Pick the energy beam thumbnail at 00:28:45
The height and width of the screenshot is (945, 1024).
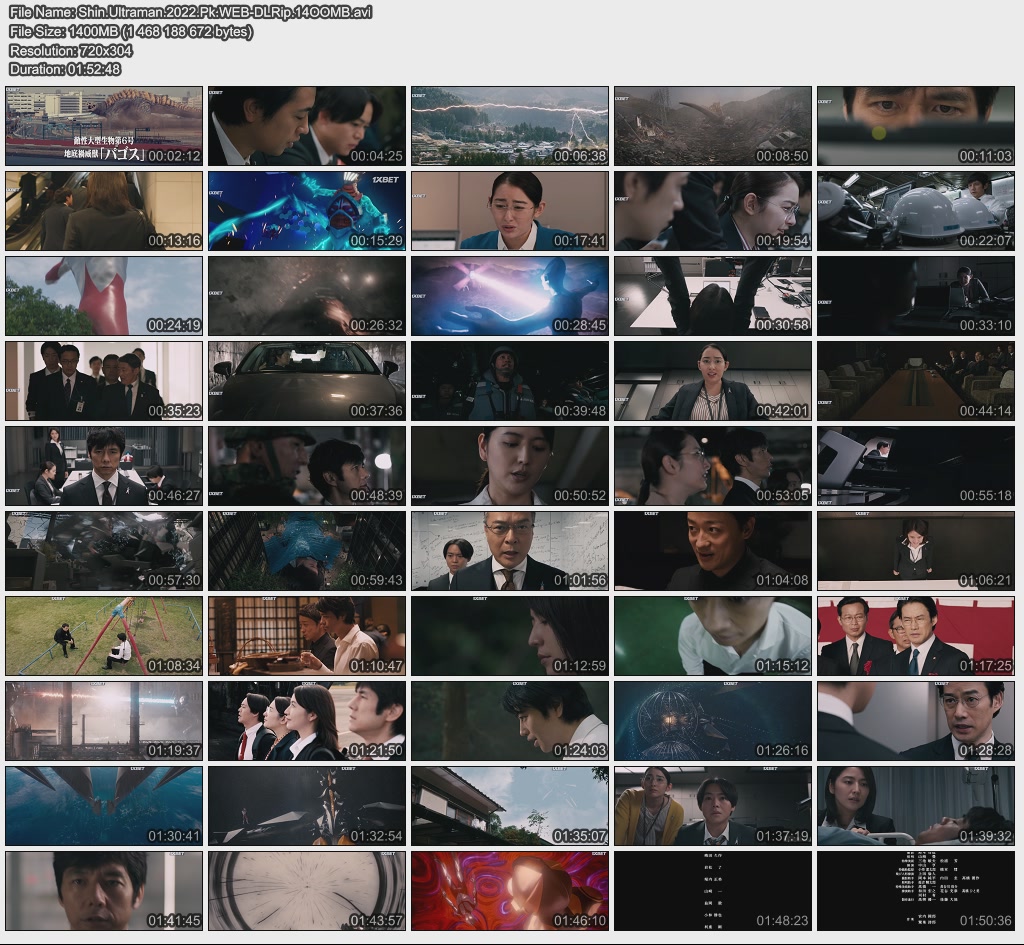click(x=509, y=296)
